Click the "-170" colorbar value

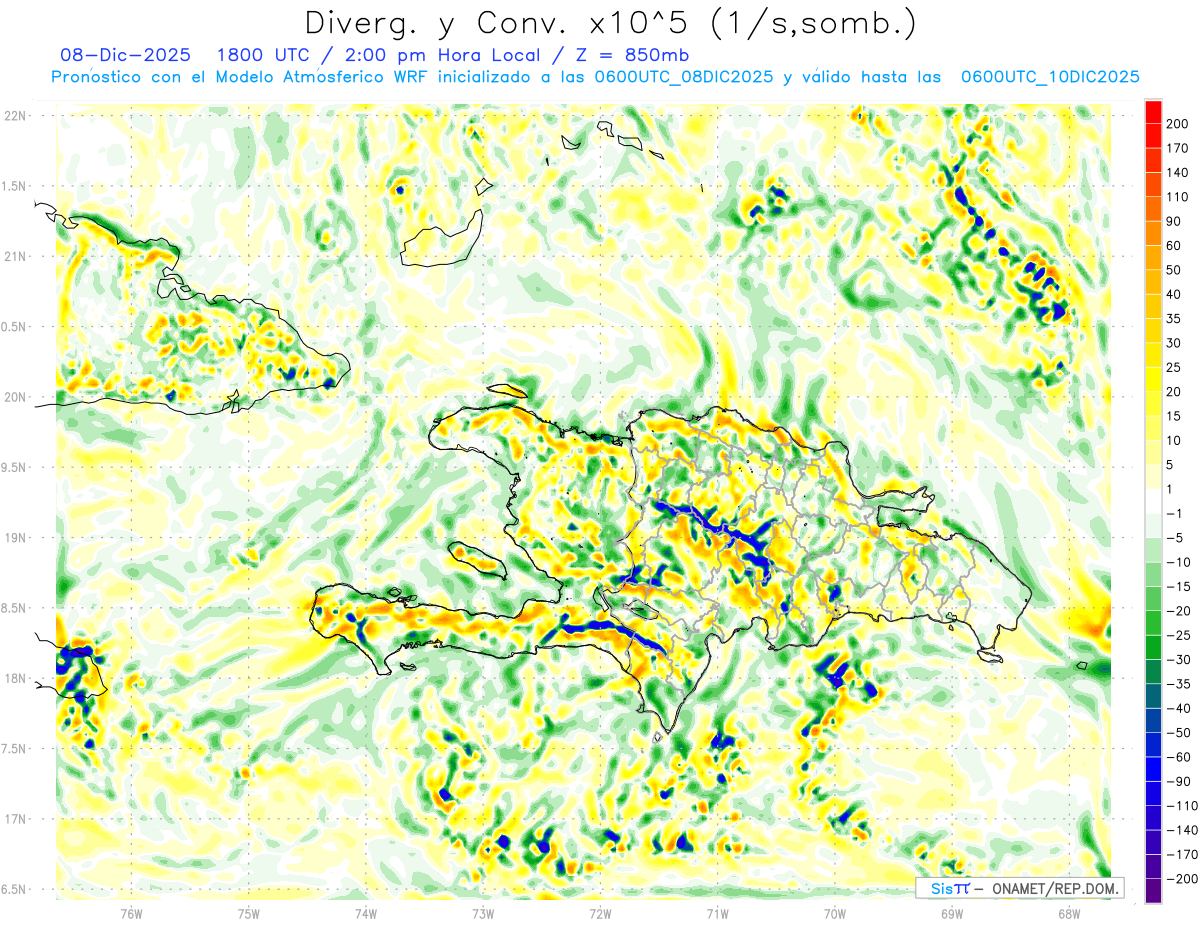coord(1183,855)
